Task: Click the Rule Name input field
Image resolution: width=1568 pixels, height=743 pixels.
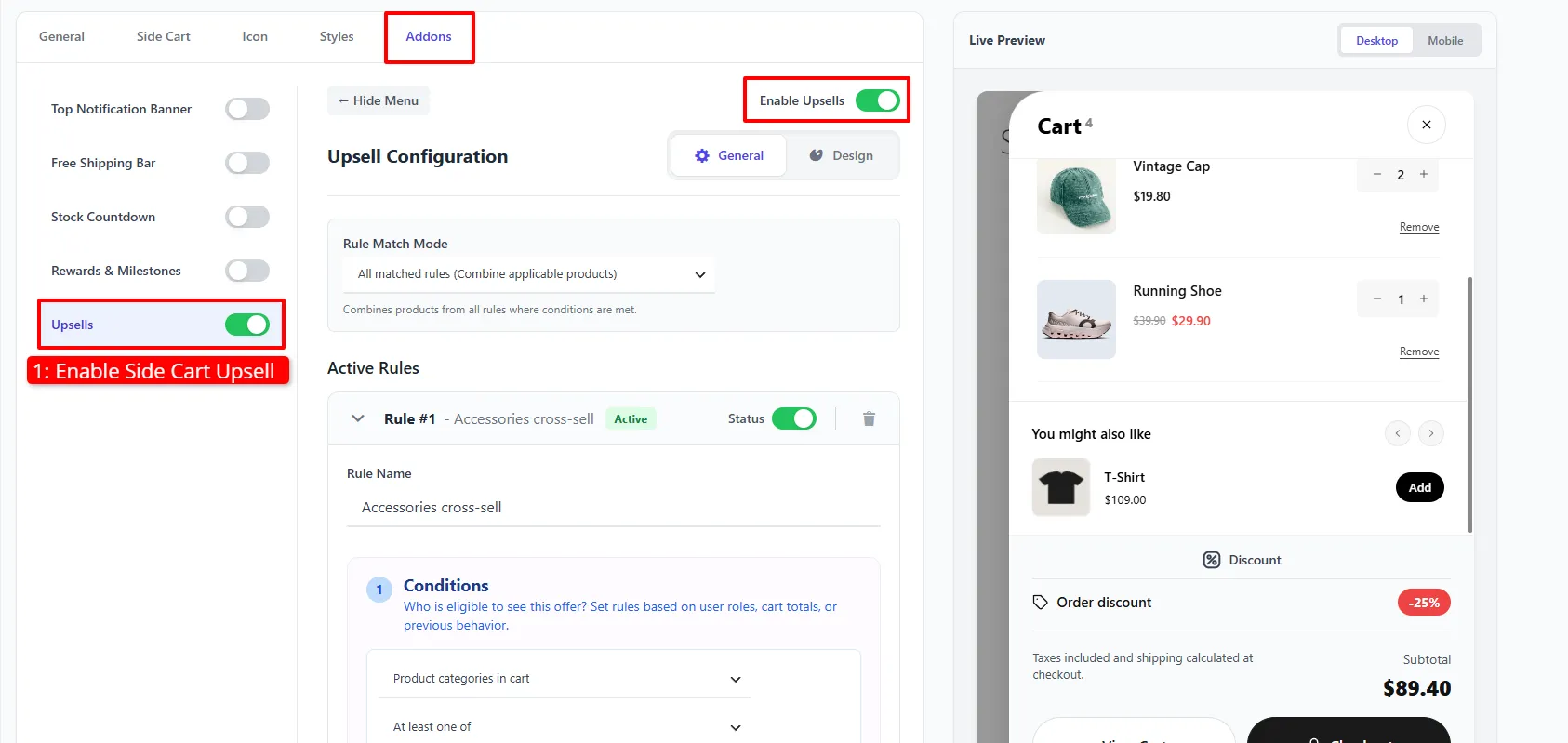Action: pyautogui.click(x=614, y=508)
